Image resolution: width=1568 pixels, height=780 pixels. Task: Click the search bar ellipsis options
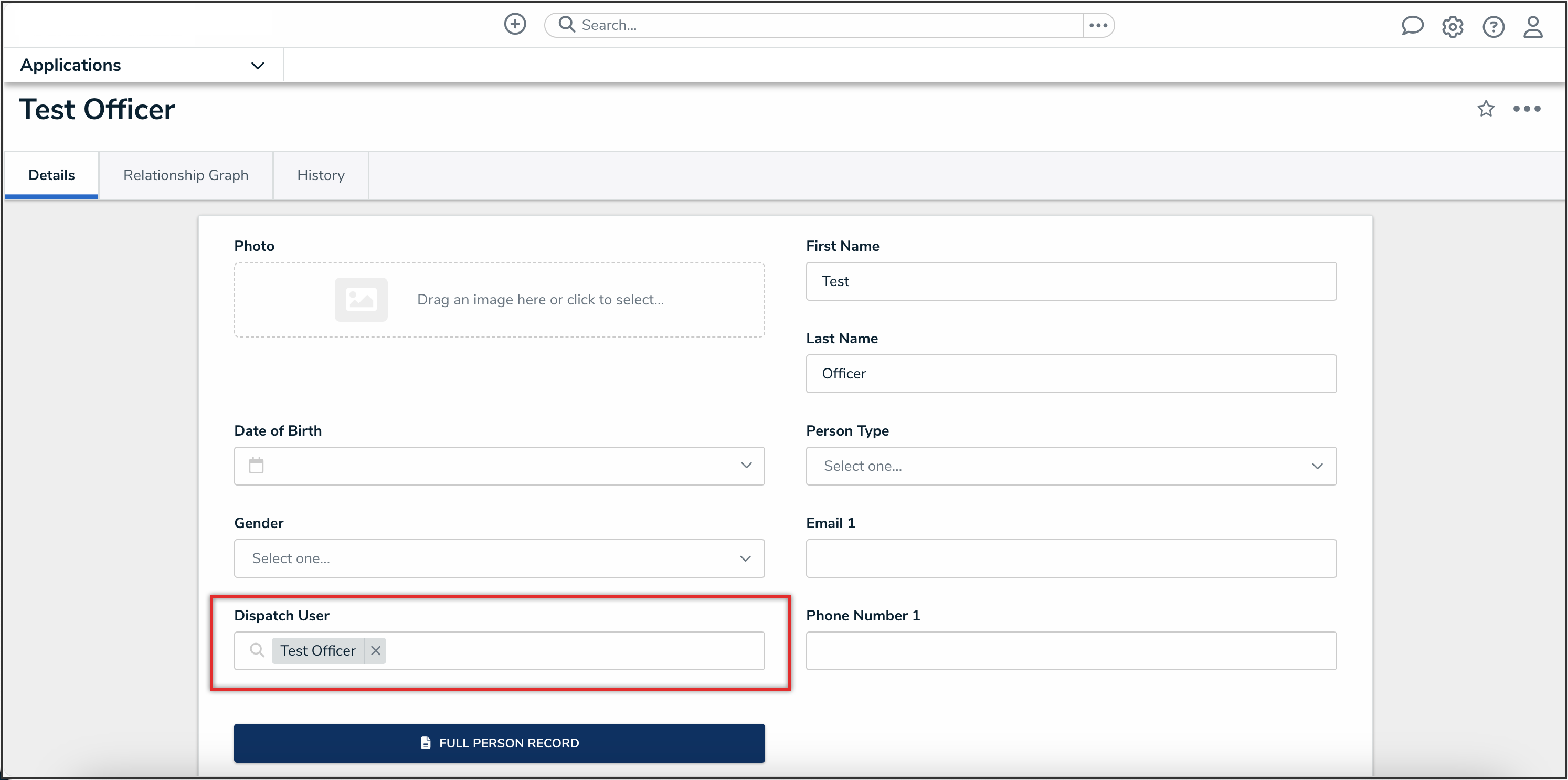pos(1098,25)
